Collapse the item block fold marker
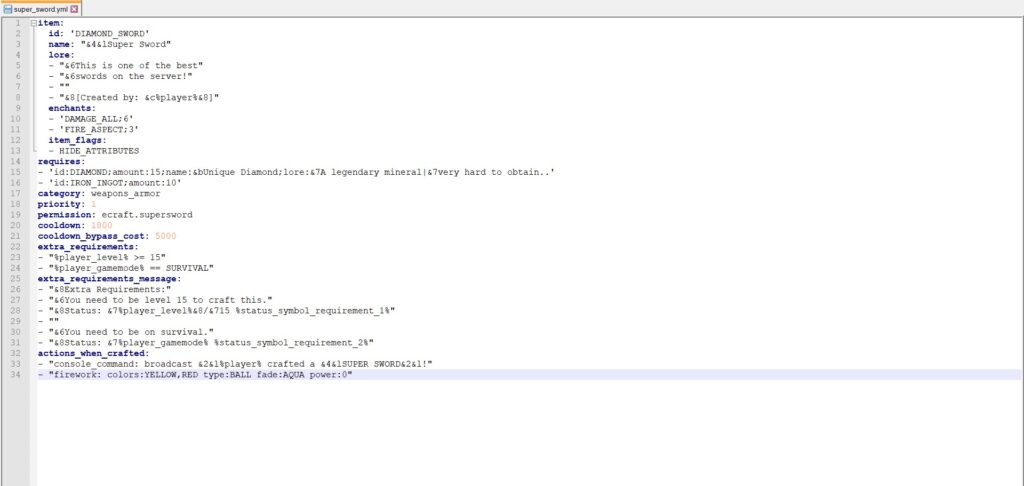 point(33,23)
